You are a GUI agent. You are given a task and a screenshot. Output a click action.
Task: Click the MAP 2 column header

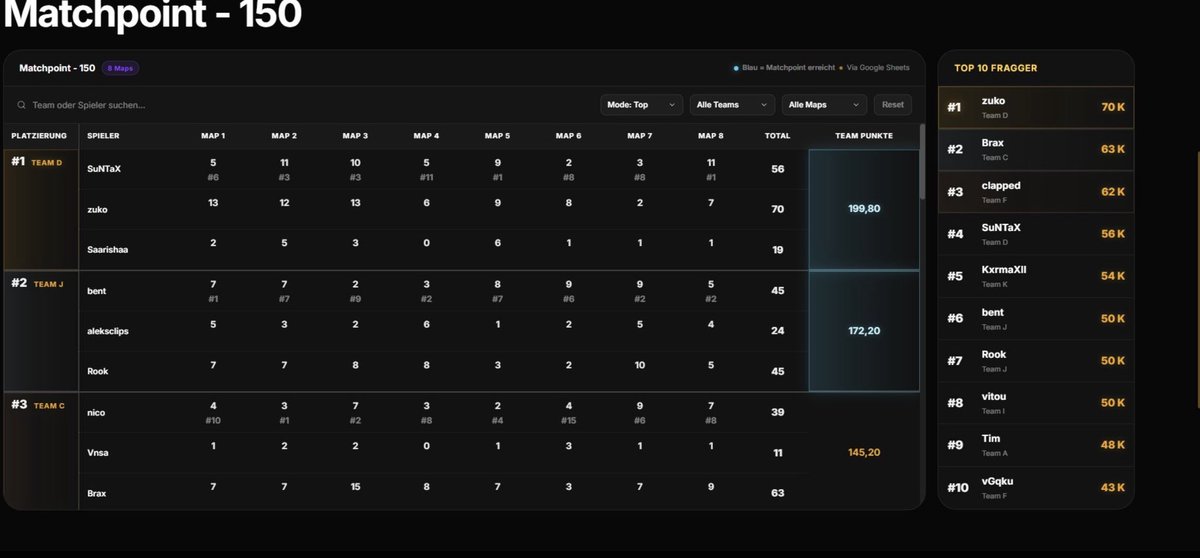284,136
